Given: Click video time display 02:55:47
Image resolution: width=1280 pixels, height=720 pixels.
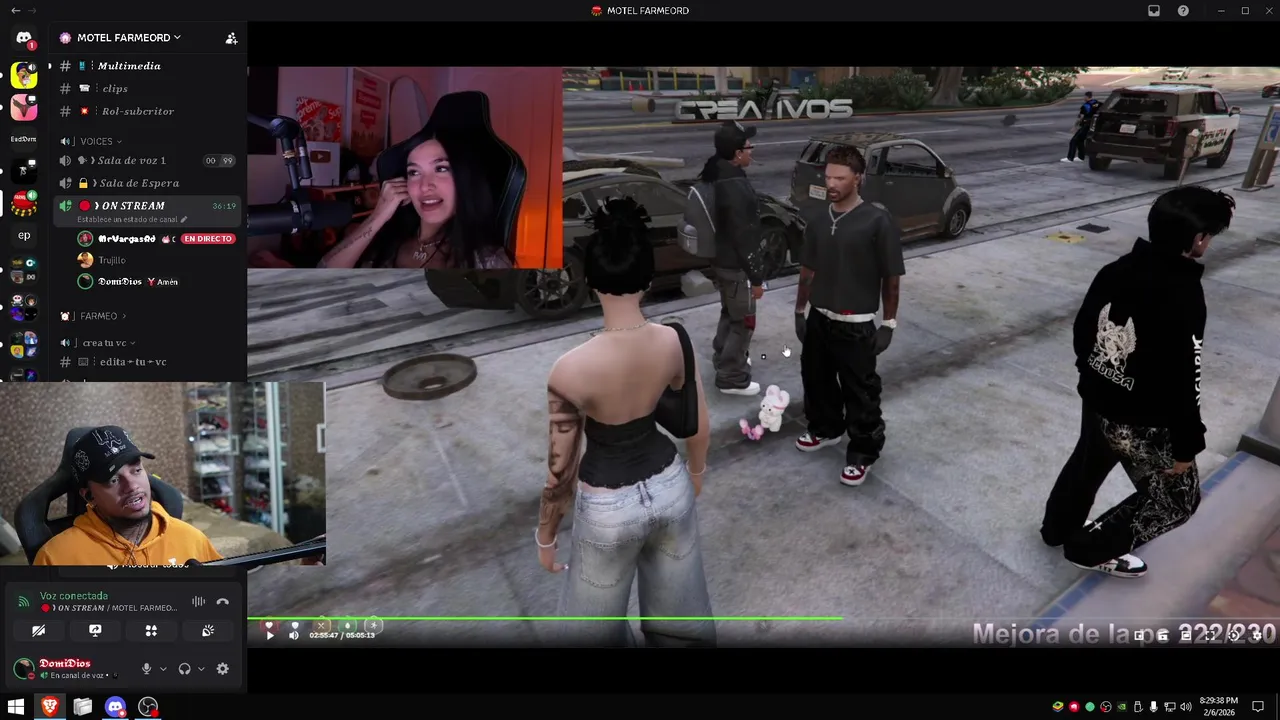Looking at the screenshot, I should (x=342, y=635).
